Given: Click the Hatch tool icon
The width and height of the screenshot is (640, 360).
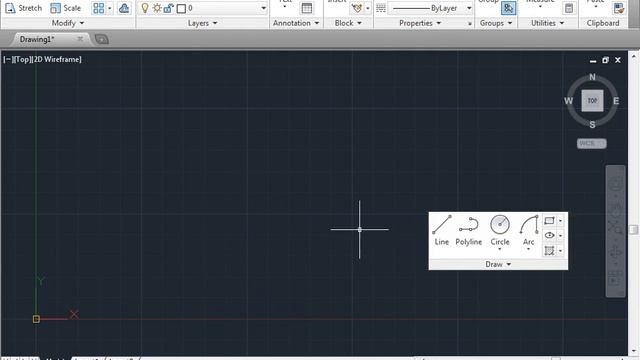Looking at the screenshot, I should (x=549, y=250).
